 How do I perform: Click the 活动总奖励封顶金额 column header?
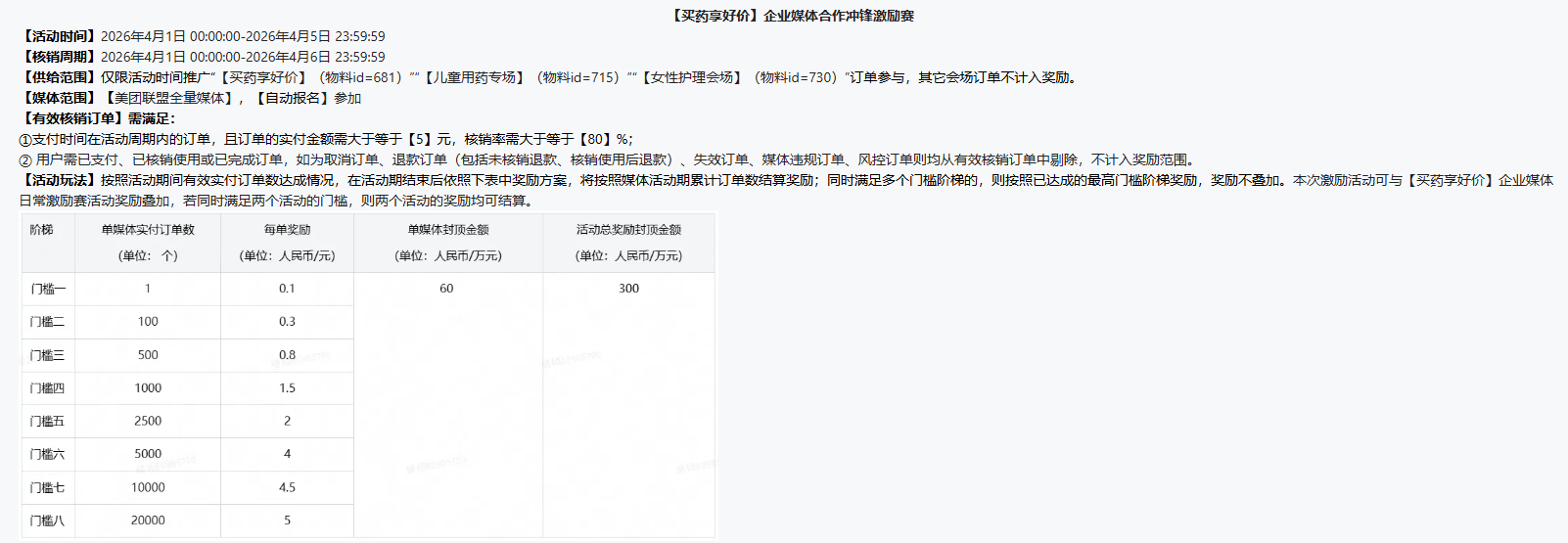(x=628, y=230)
